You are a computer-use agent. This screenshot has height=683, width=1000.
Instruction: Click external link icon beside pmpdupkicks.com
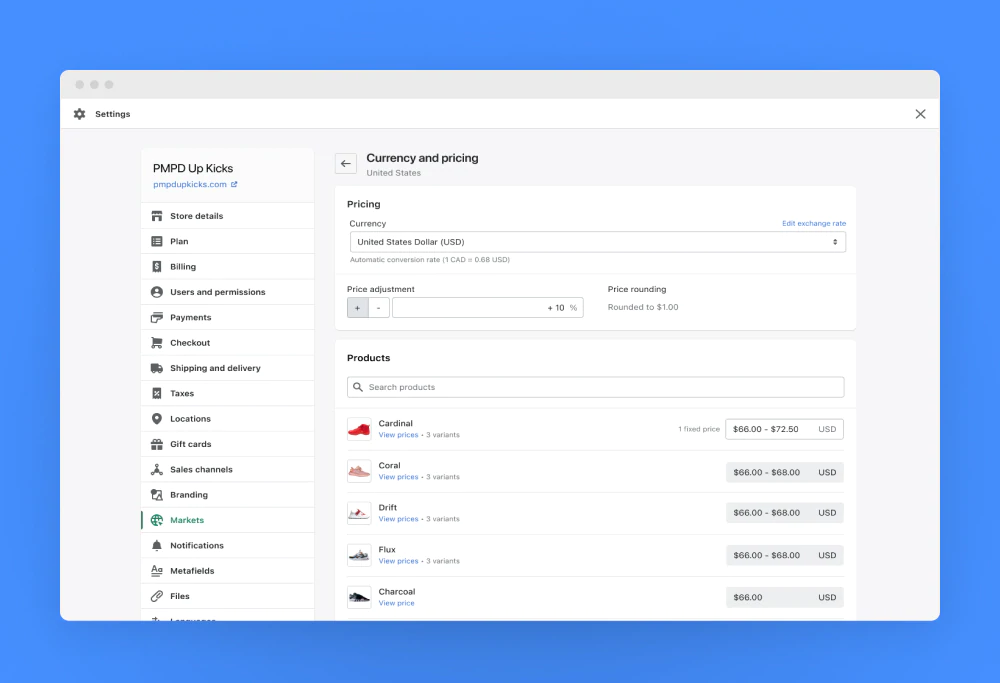coord(234,184)
